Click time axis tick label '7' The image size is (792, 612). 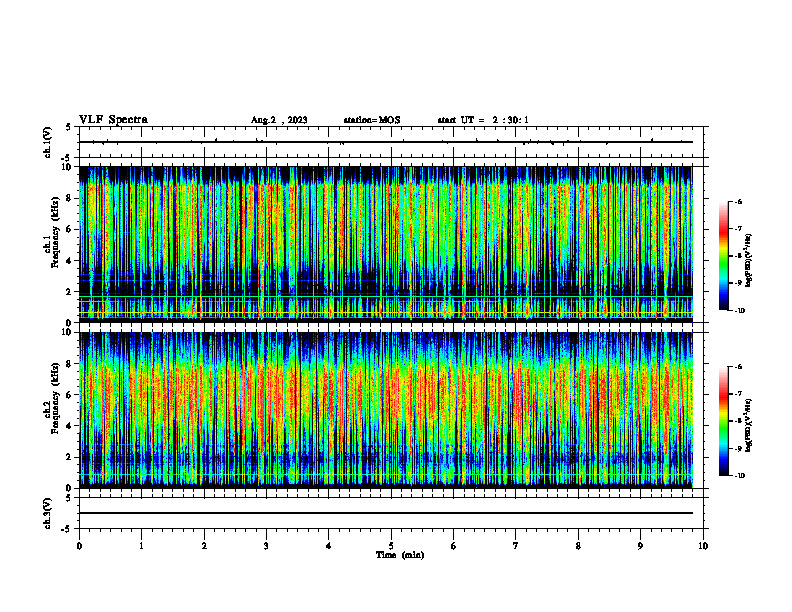516,546
